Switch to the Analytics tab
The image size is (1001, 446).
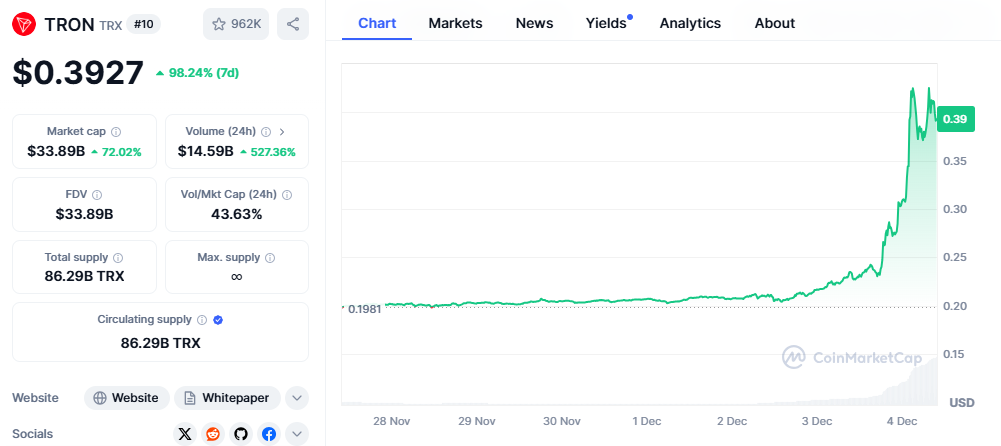click(690, 23)
